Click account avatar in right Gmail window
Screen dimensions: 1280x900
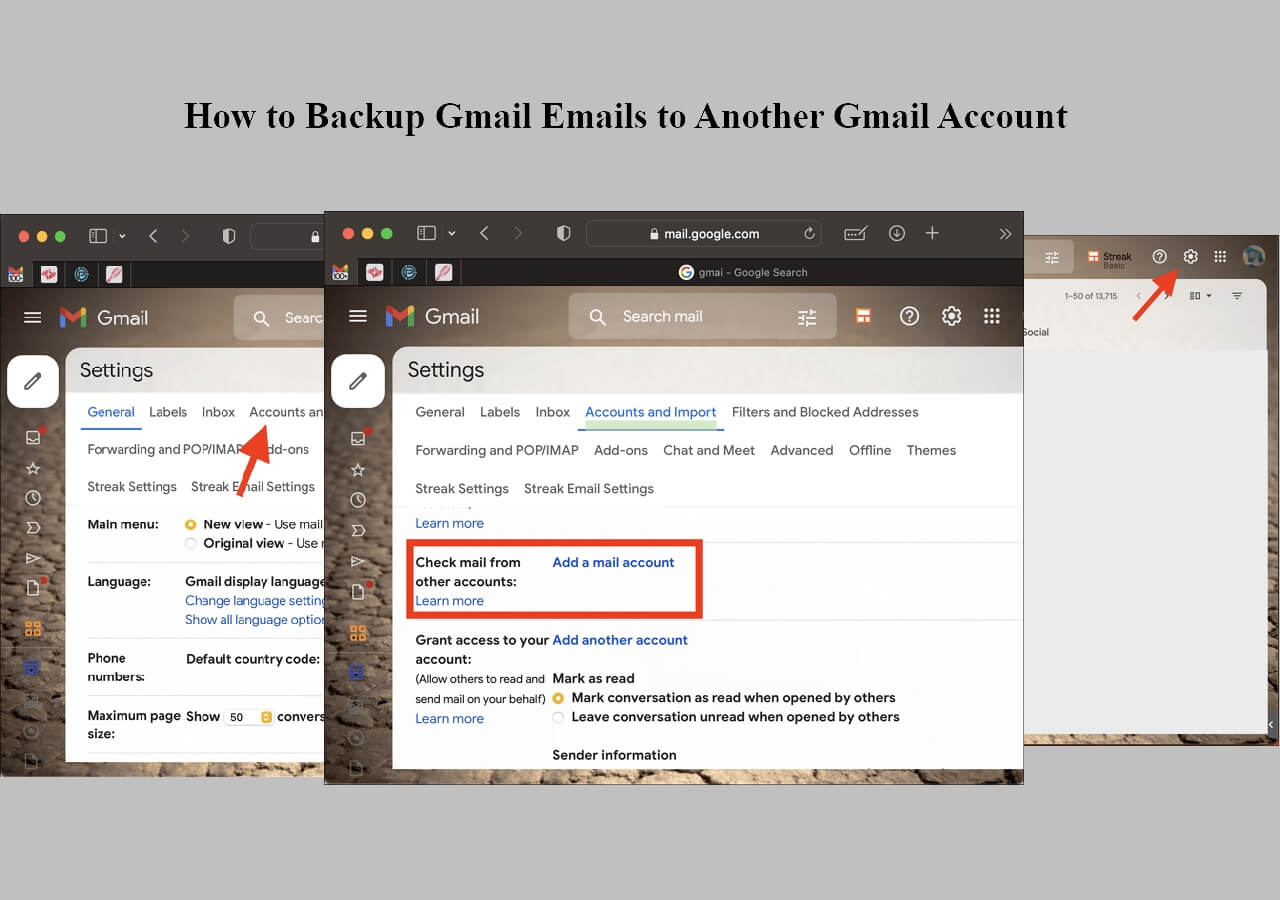[x=1253, y=257]
